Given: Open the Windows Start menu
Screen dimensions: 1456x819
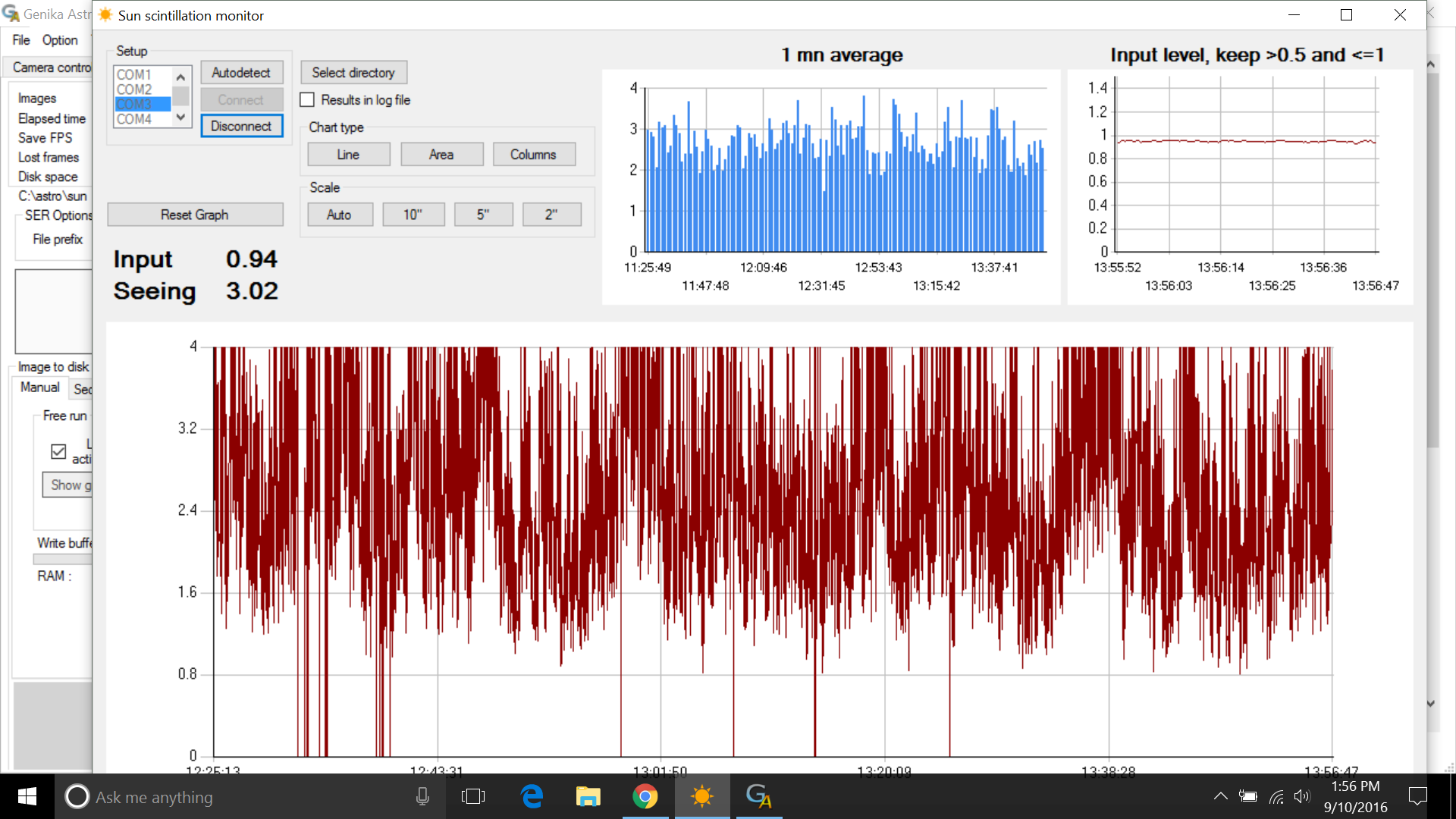Looking at the screenshot, I should coord(27,796).
